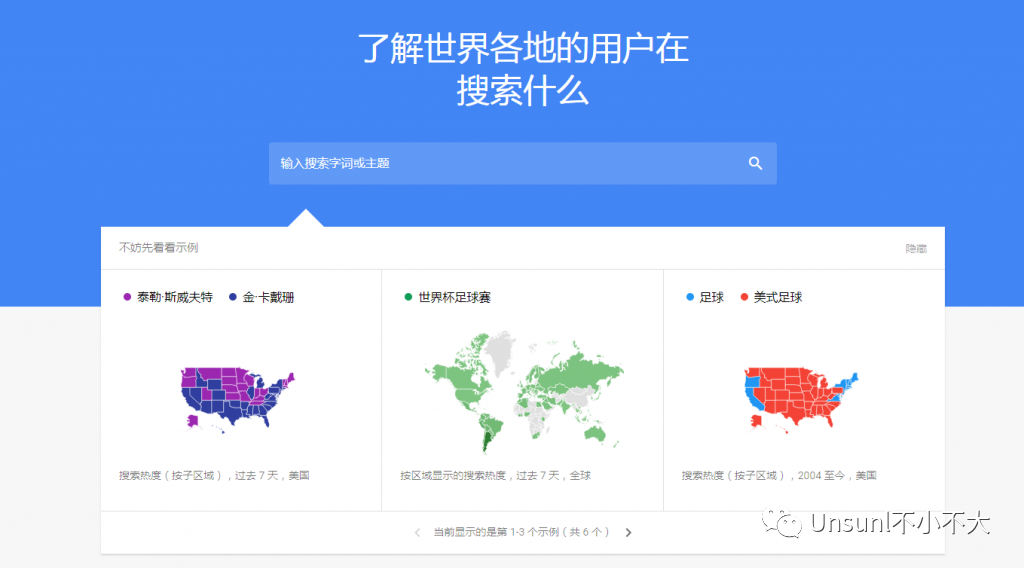1024x568 pixels.
Task: Open the purple and blue US map thumbnail
Action: coord(238,400)
